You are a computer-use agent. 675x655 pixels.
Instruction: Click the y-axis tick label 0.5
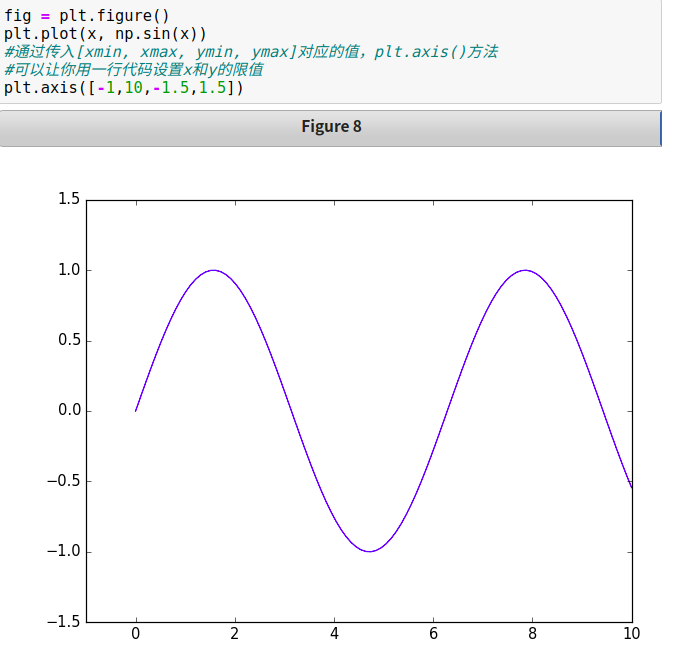pos(69,340)
